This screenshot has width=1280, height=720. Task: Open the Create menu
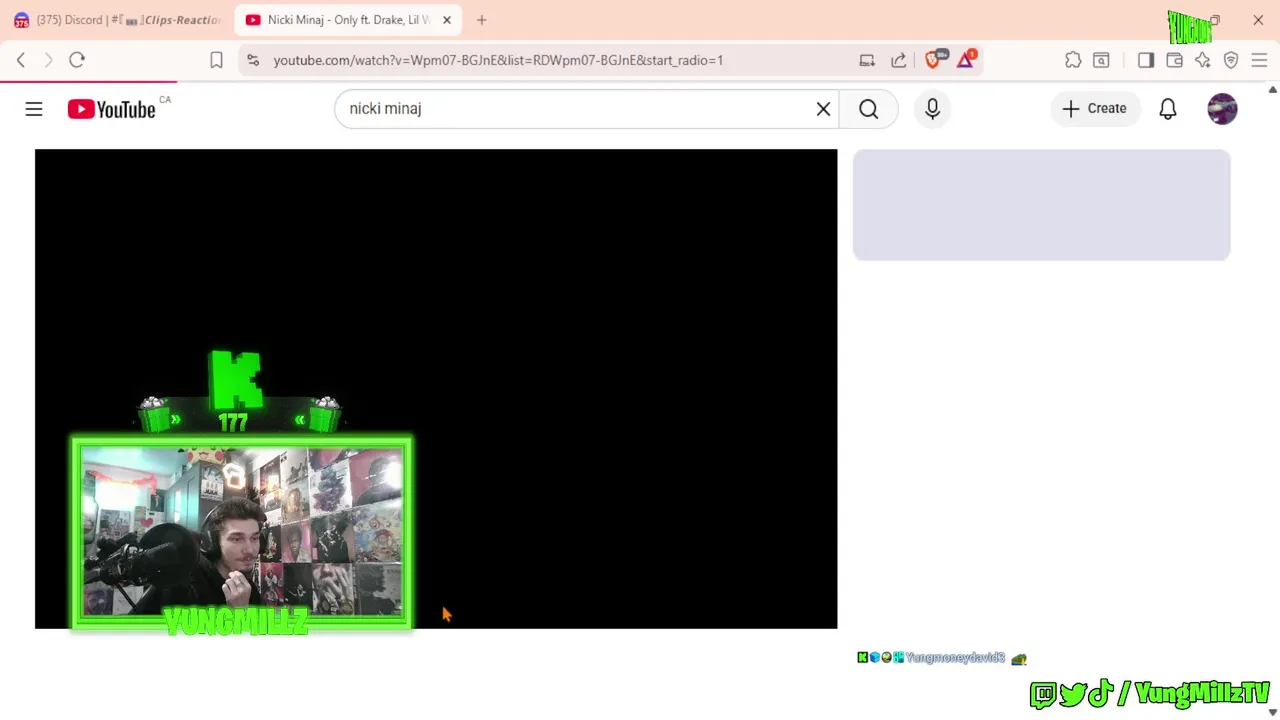coord(1095,108)
